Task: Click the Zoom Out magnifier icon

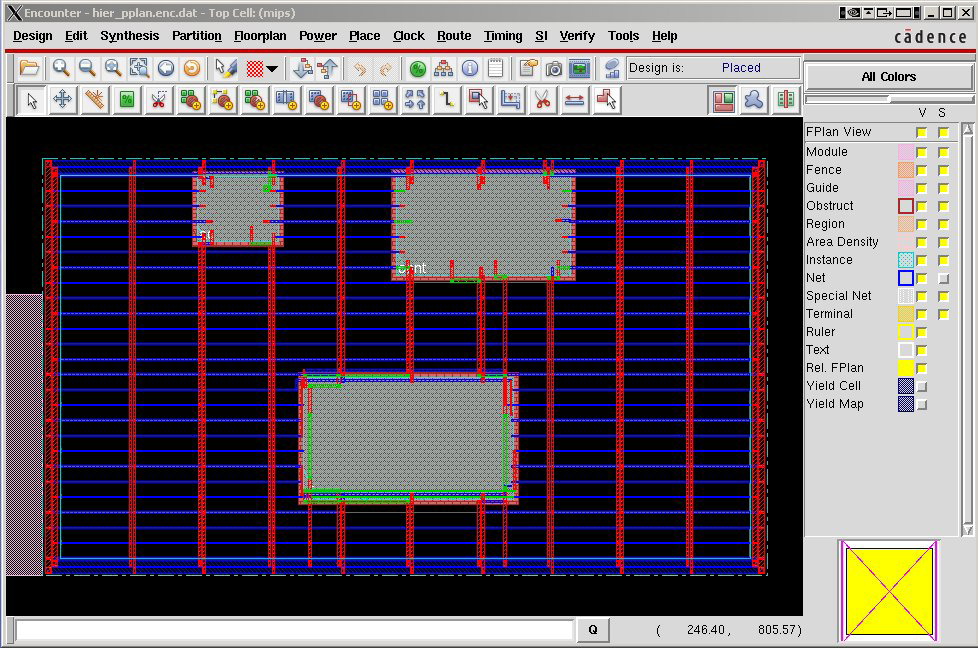Action: coord(87,68)
